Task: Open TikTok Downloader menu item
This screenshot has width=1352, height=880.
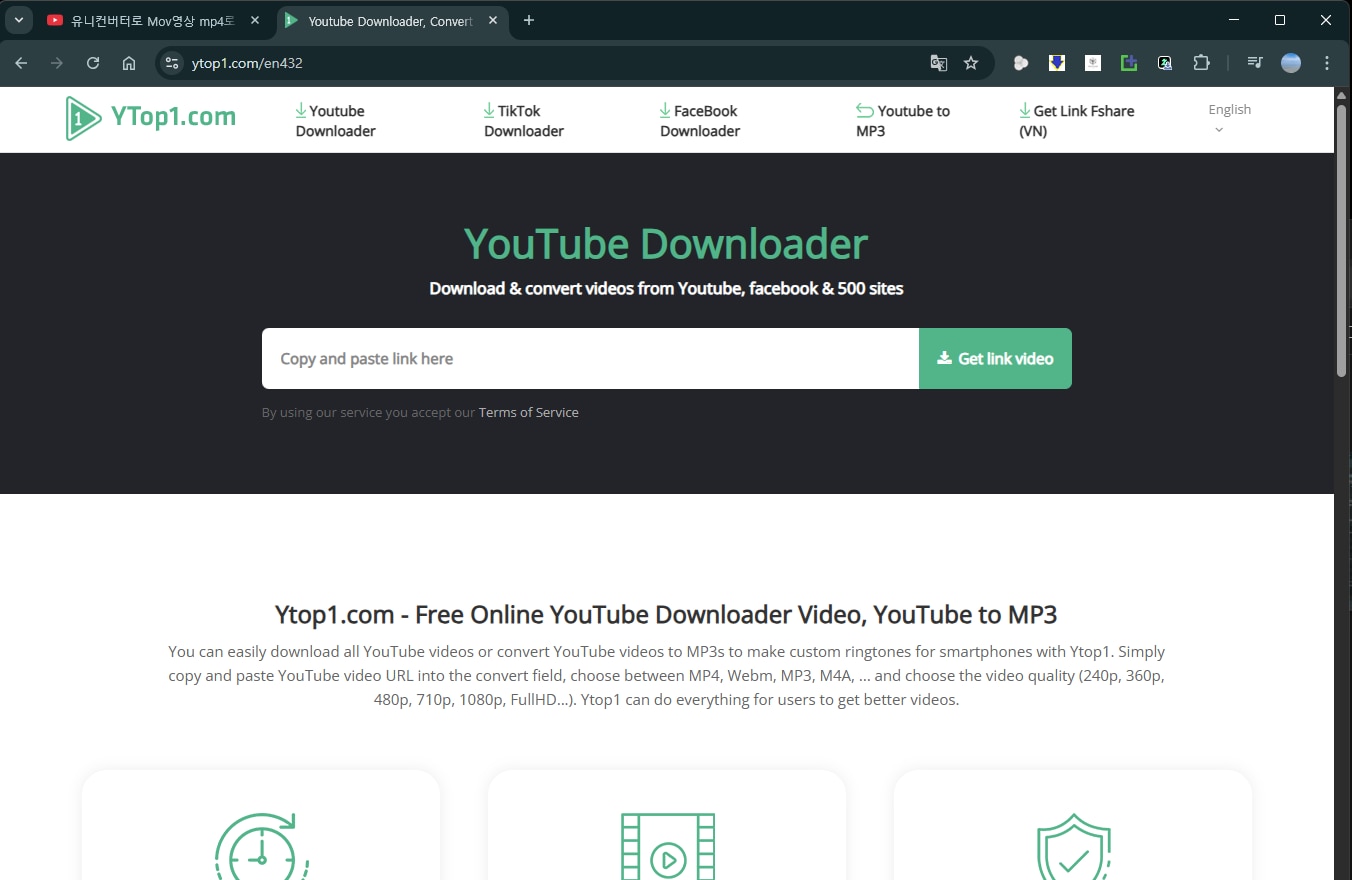Action: click(524, 121)
